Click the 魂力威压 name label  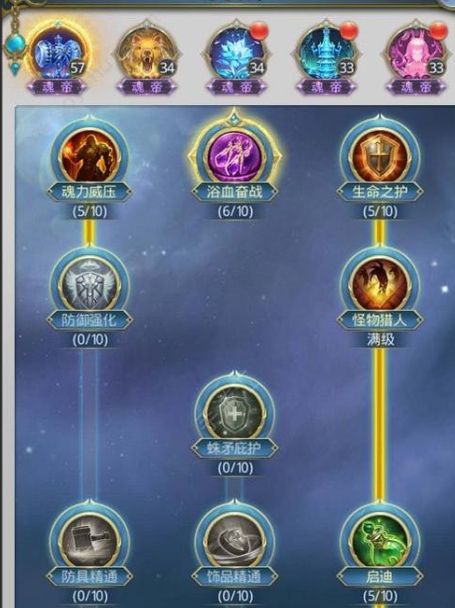click(x=89, y=192)
